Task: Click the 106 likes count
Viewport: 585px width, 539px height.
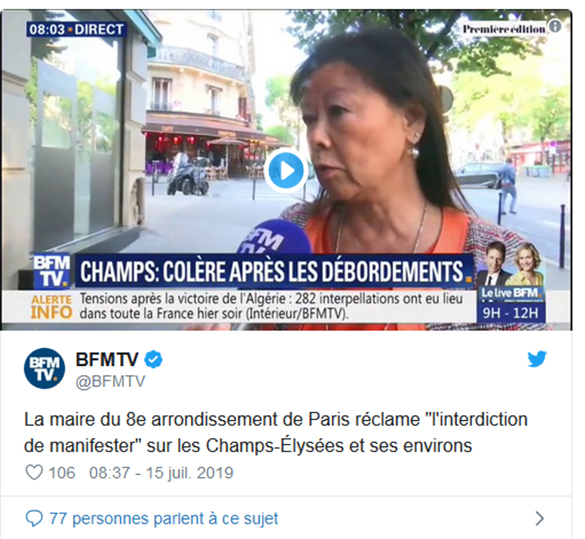Action: pos(62,473)
